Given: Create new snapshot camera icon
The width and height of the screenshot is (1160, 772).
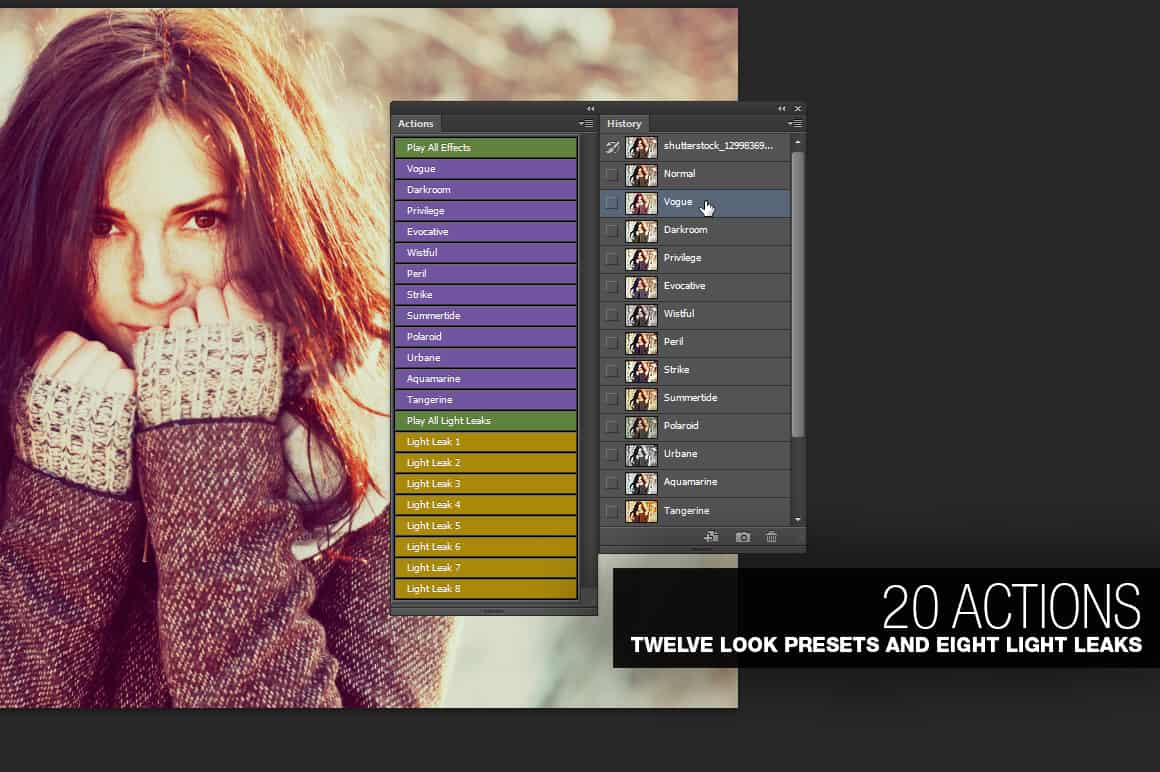Looking at the screenshot, I should [x=743, y=537].
